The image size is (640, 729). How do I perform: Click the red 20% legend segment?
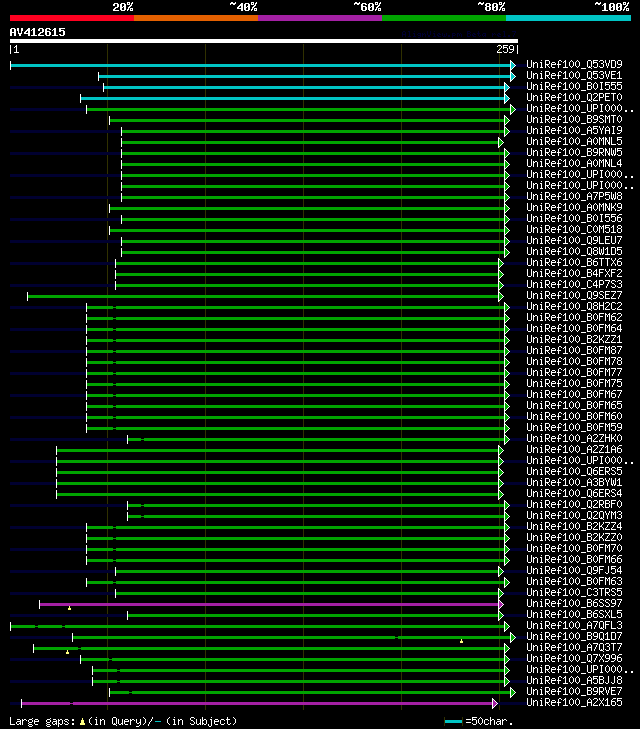72,18
